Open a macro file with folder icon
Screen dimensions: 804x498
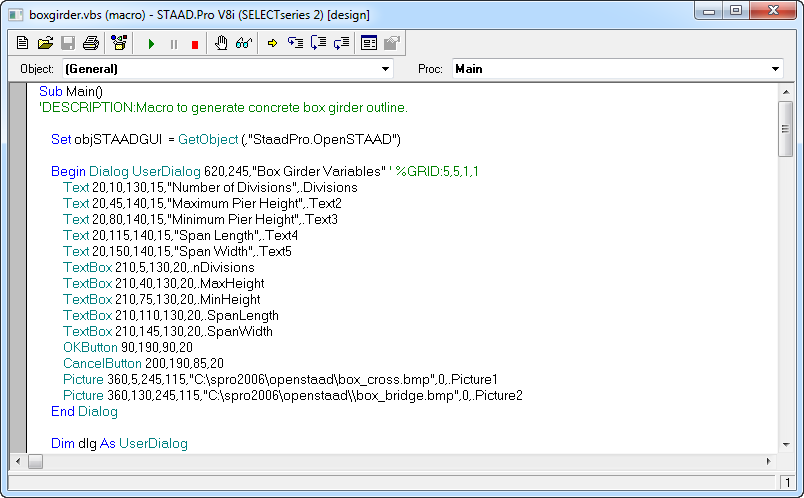point(45,43)
